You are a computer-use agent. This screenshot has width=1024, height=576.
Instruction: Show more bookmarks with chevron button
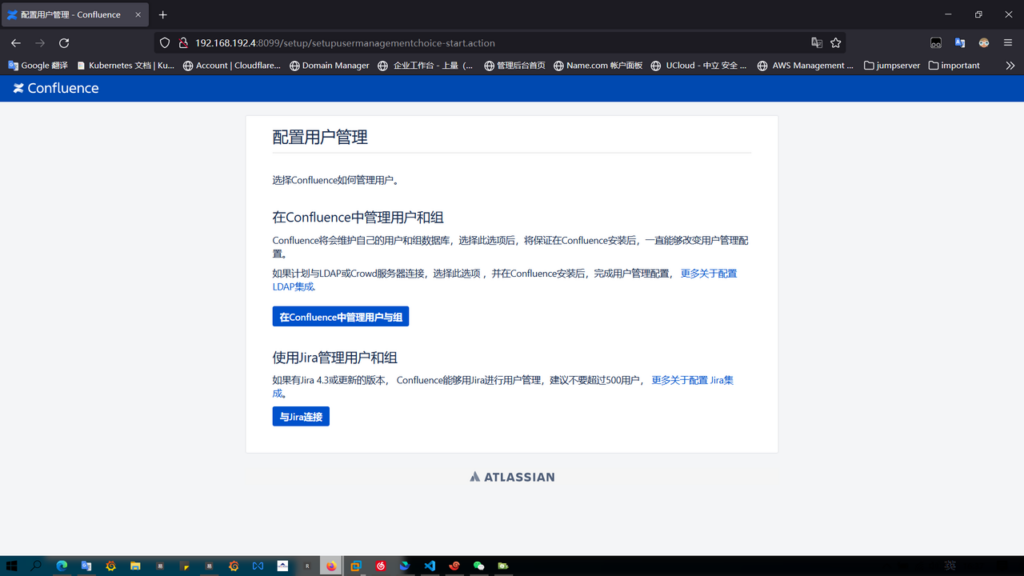[1009, 66]
